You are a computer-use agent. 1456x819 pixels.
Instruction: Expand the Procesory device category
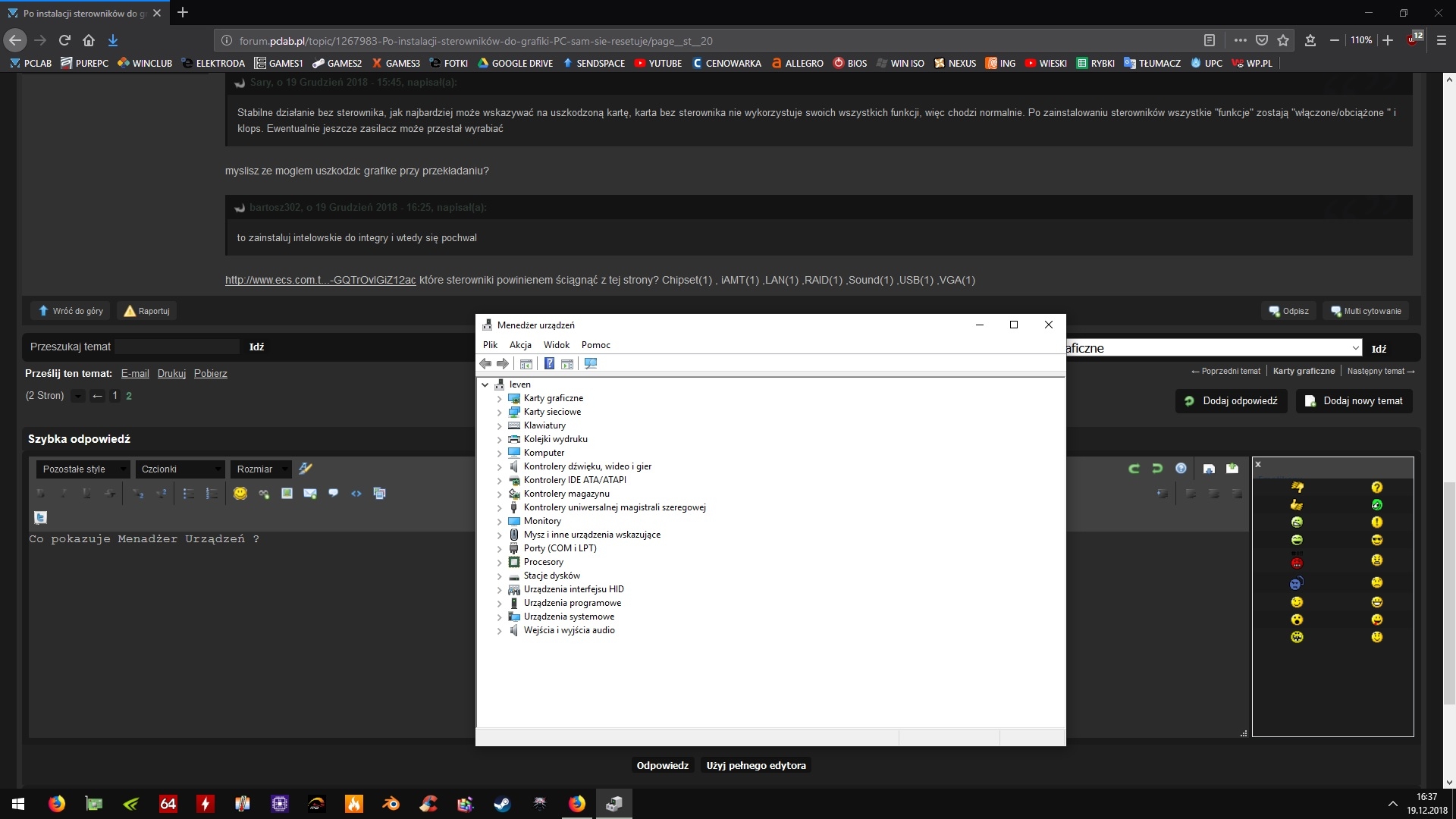tap(499, 563)
